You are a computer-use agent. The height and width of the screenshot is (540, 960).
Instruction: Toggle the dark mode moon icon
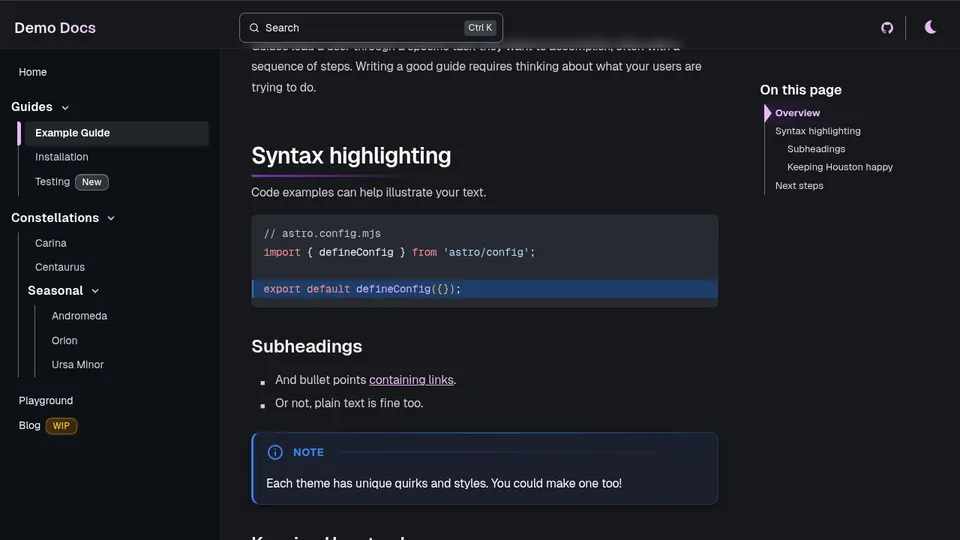coord(930,28)
